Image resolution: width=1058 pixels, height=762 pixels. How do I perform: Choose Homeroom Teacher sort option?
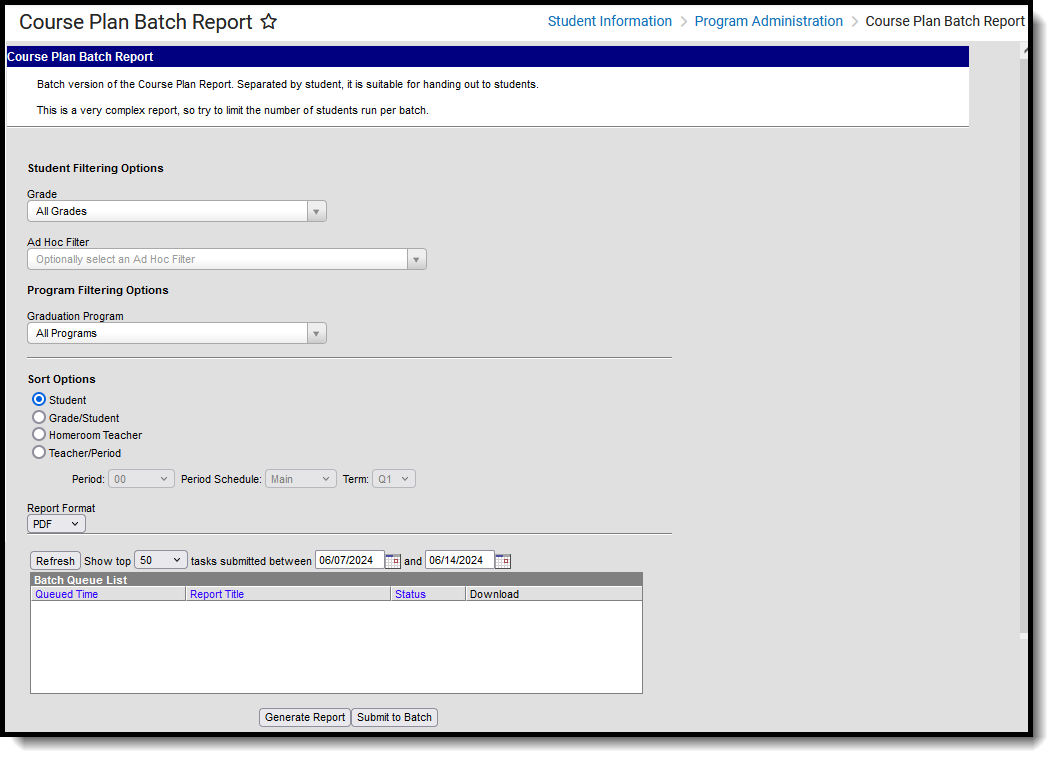point(39,435)
